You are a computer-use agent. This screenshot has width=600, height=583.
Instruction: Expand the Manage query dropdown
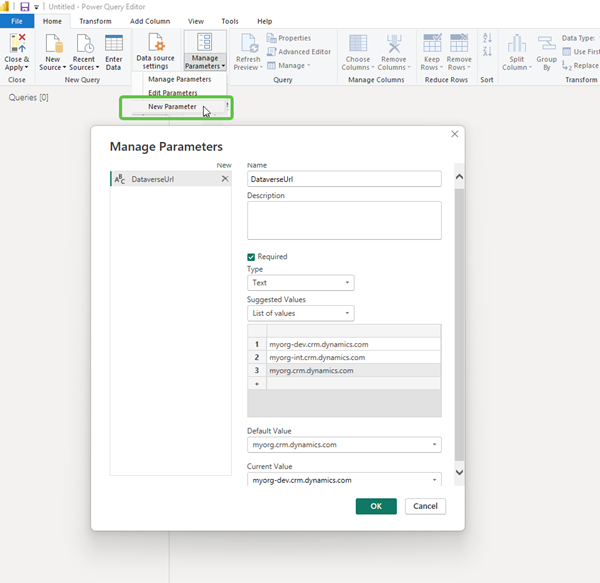[x=289, y=65]
